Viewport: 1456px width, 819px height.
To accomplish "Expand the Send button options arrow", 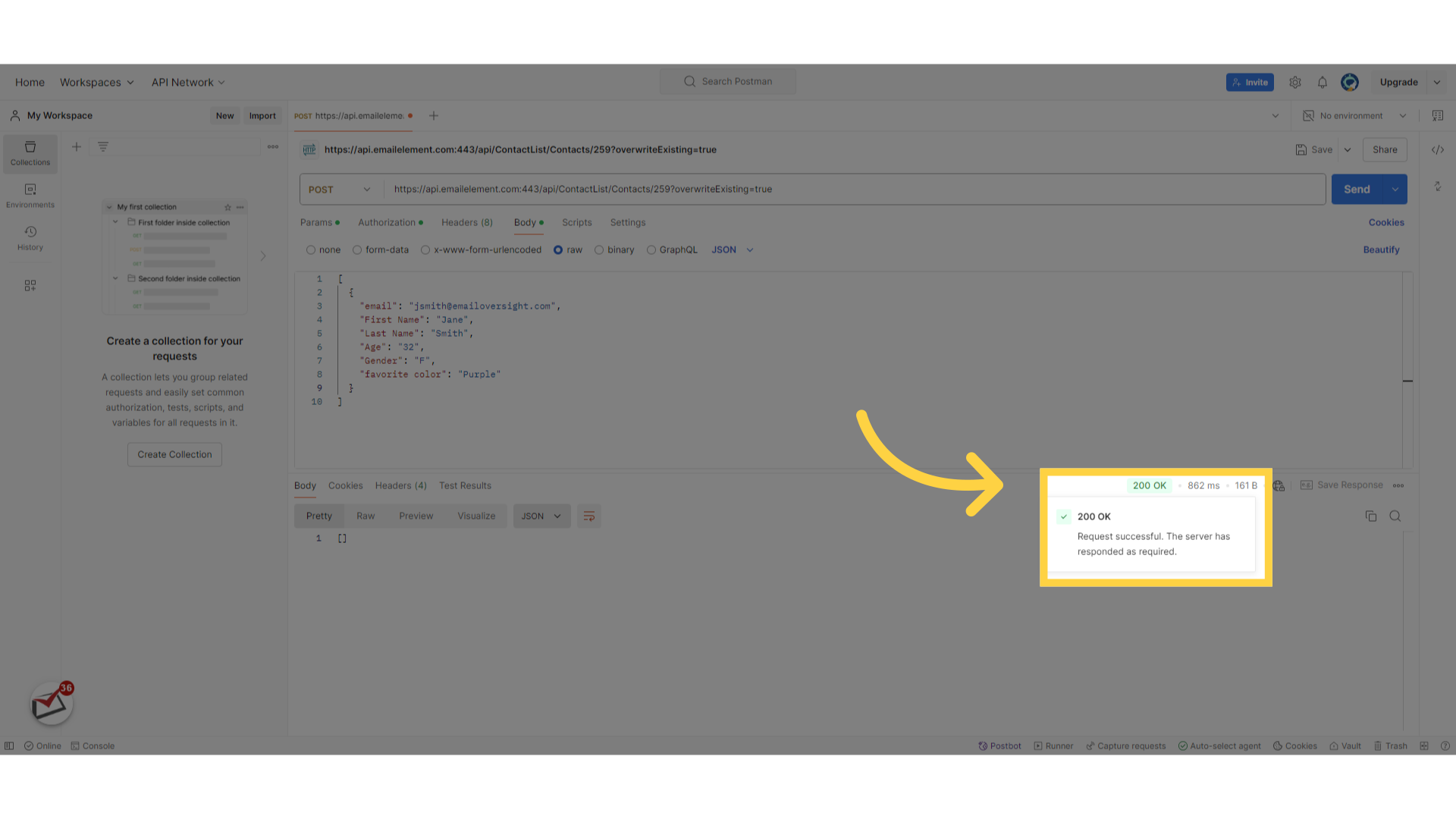I will pos(1395,190).
